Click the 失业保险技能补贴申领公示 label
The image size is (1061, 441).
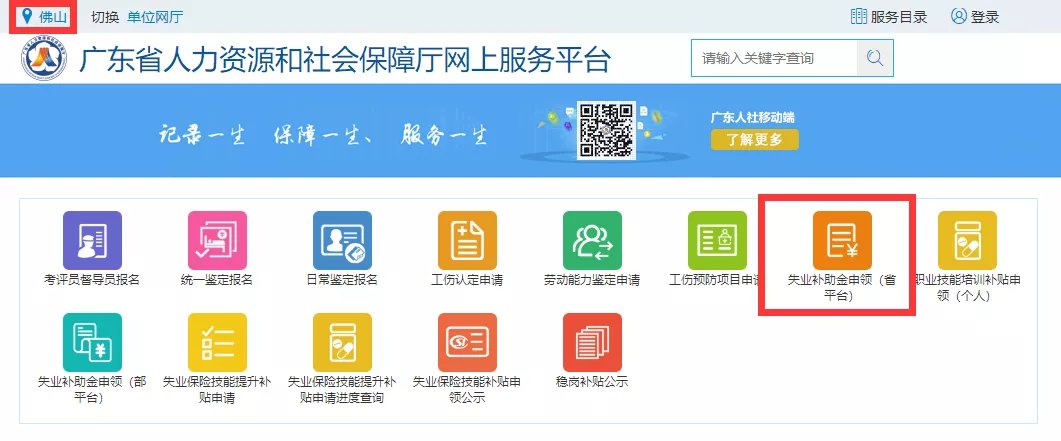coord(468,390)
